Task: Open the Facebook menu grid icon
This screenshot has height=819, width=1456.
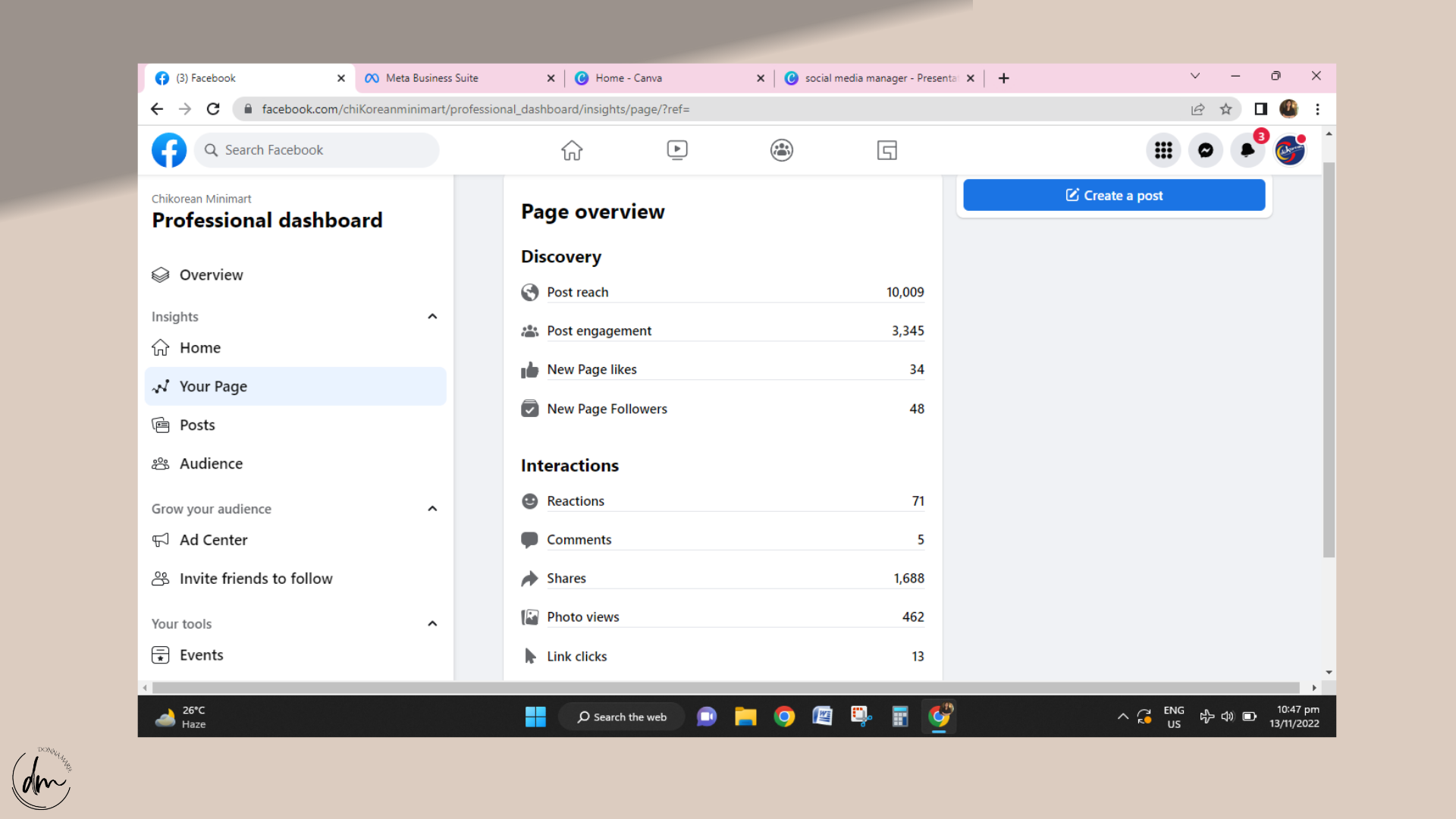Action: point(1163,150)
